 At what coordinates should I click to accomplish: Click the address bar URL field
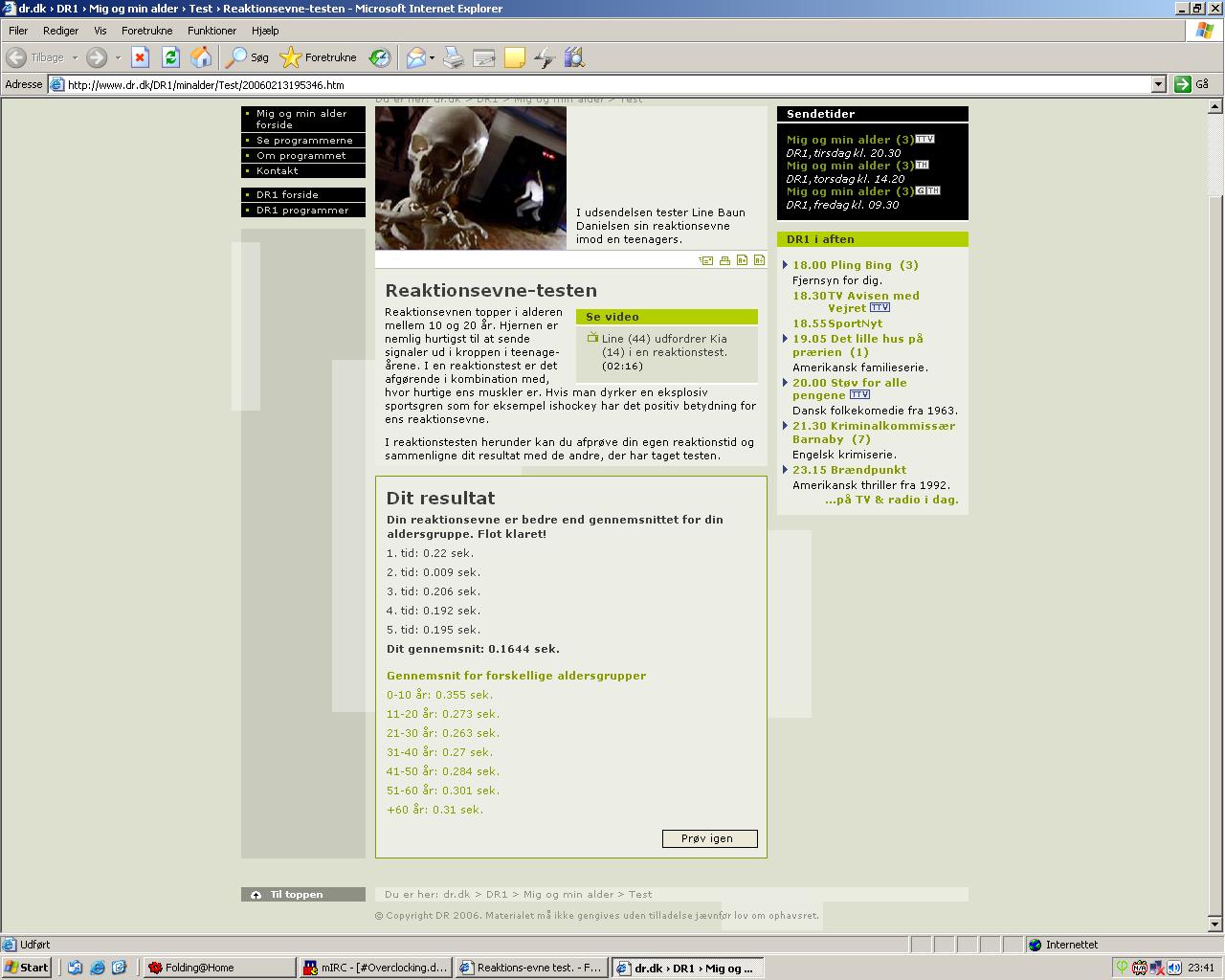[600, 84]
